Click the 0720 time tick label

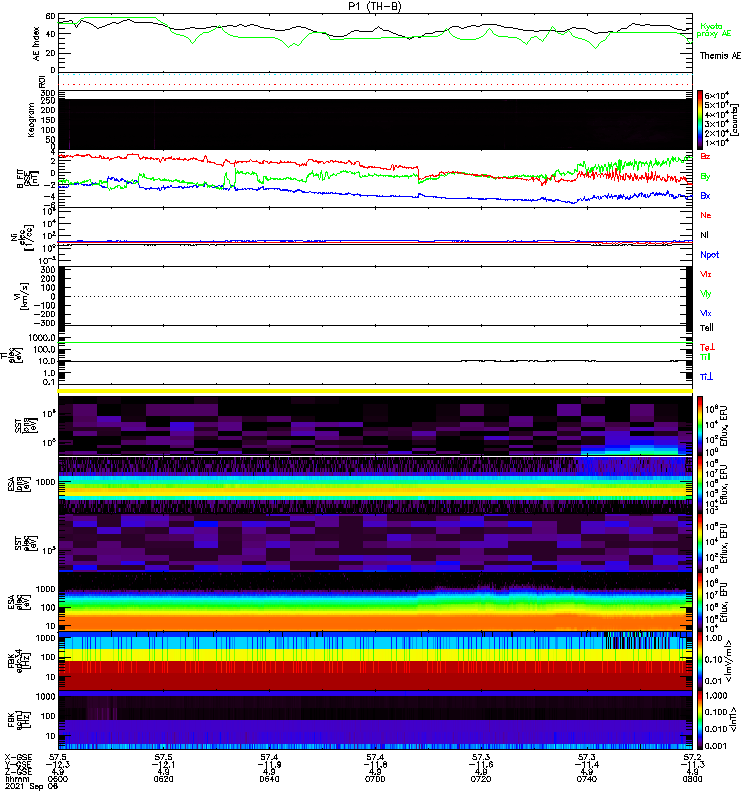pyautogui.click(x=481, y=779)
